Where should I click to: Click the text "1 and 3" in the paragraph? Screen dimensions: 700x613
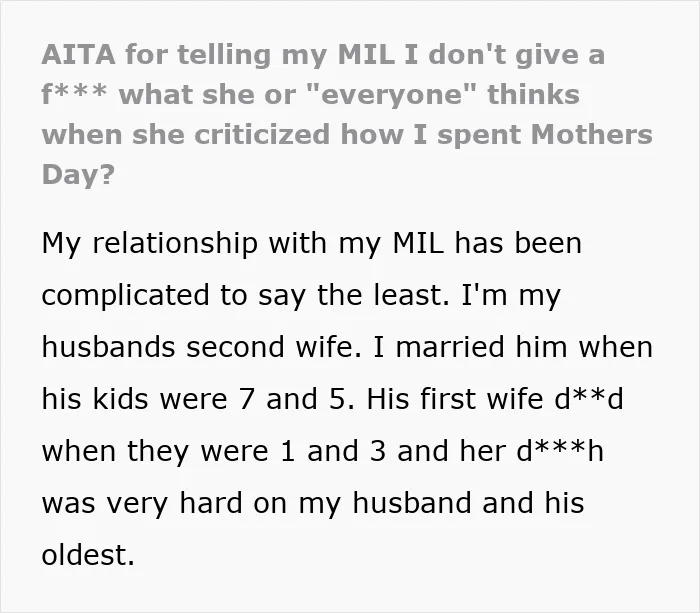(332, 451)
